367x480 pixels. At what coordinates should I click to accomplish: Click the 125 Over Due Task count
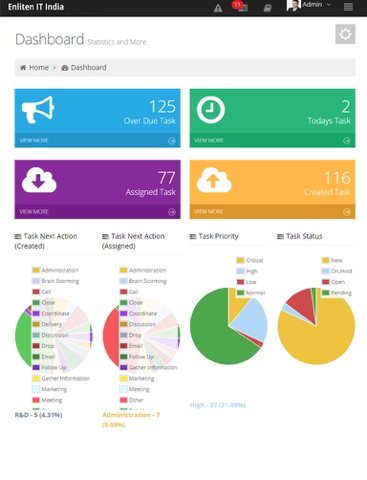[x=162, y=107]
